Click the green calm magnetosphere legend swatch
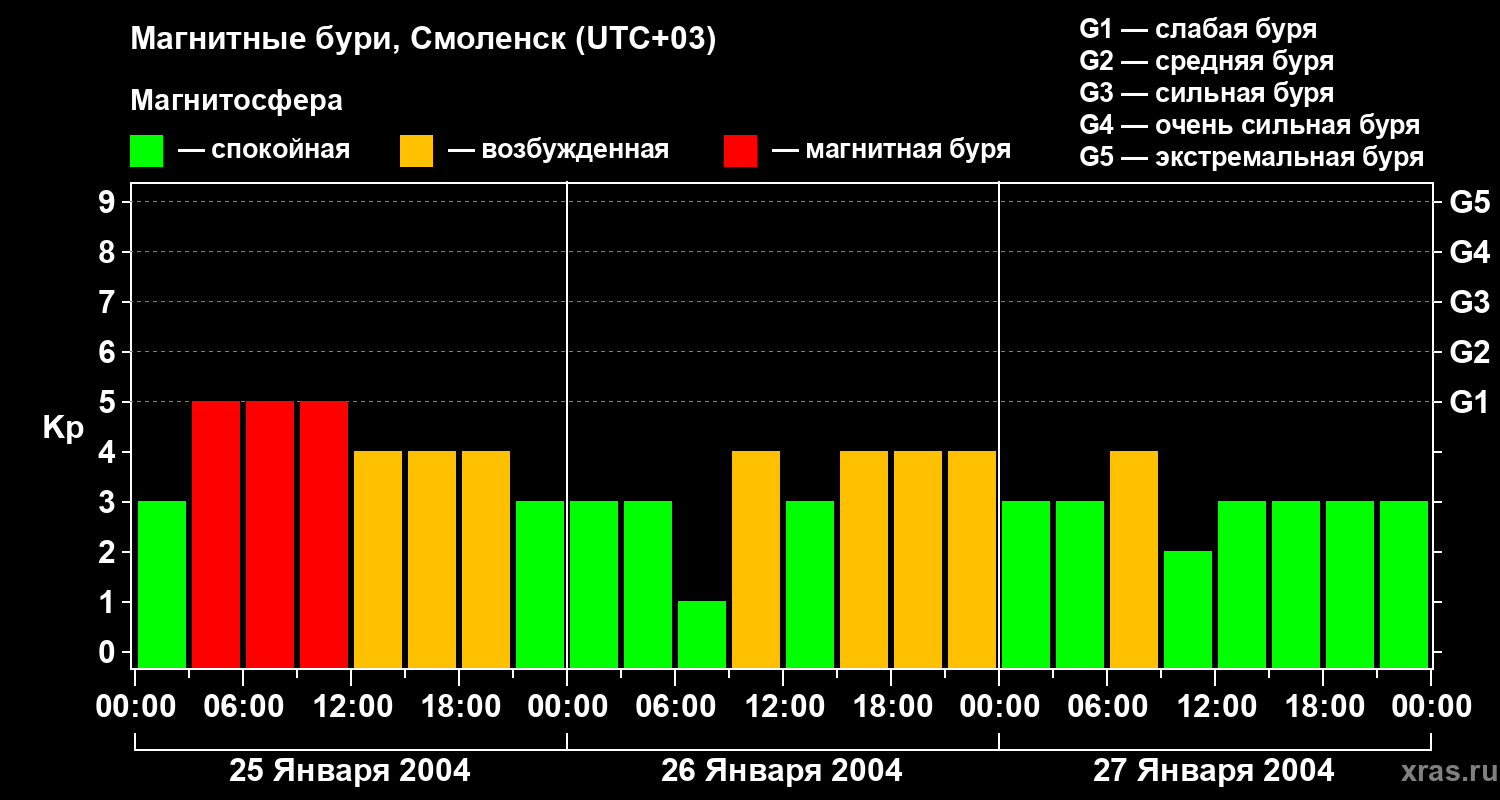The image size is (1500, 800). [146, 151]
